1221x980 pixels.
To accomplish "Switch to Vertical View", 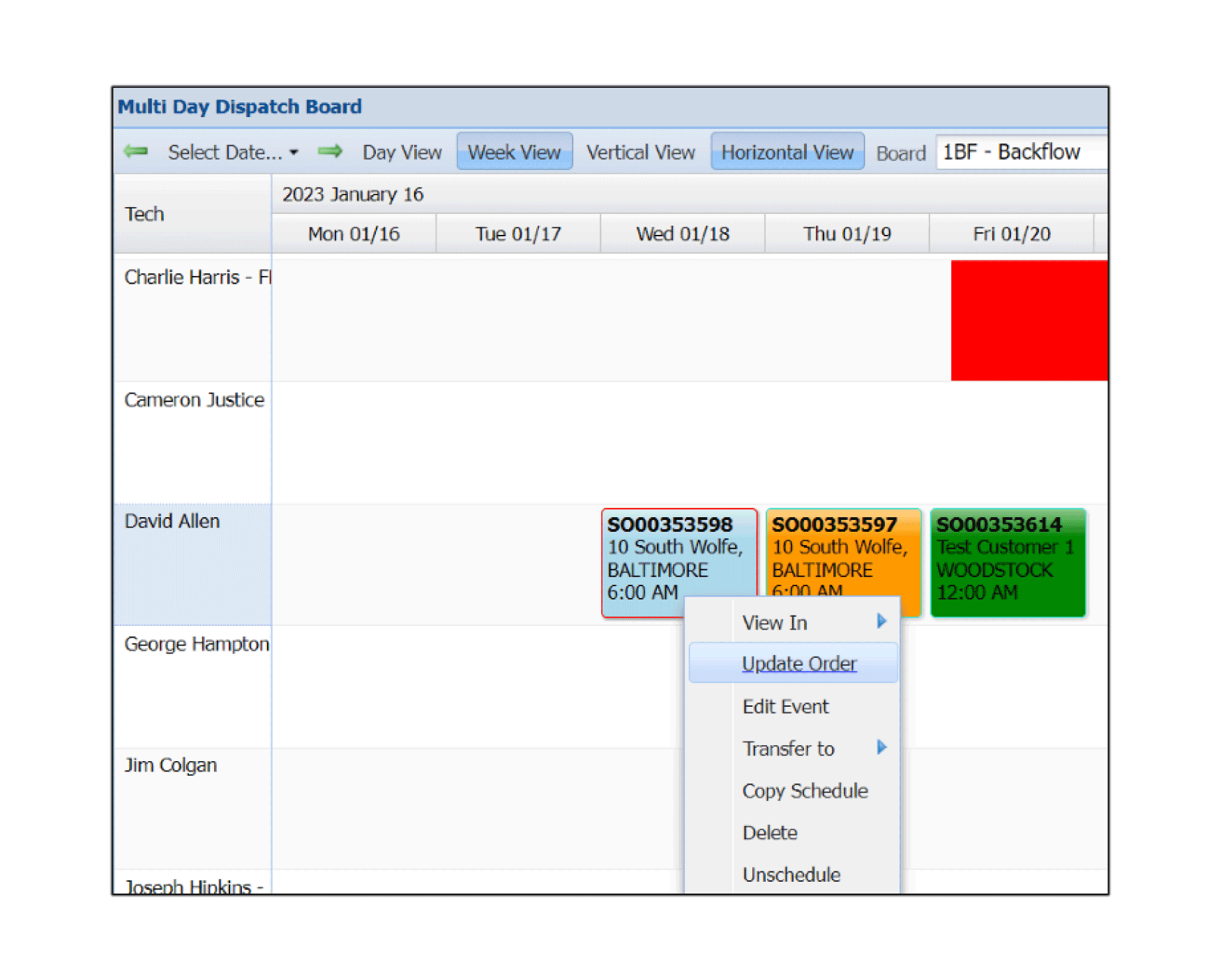I will [640, 153].
